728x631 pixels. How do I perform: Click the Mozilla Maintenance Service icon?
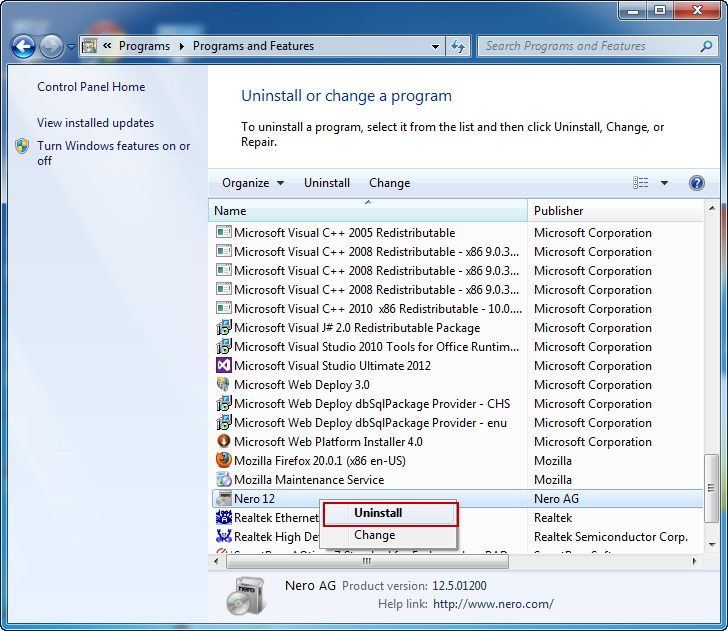tap(224, 480)
